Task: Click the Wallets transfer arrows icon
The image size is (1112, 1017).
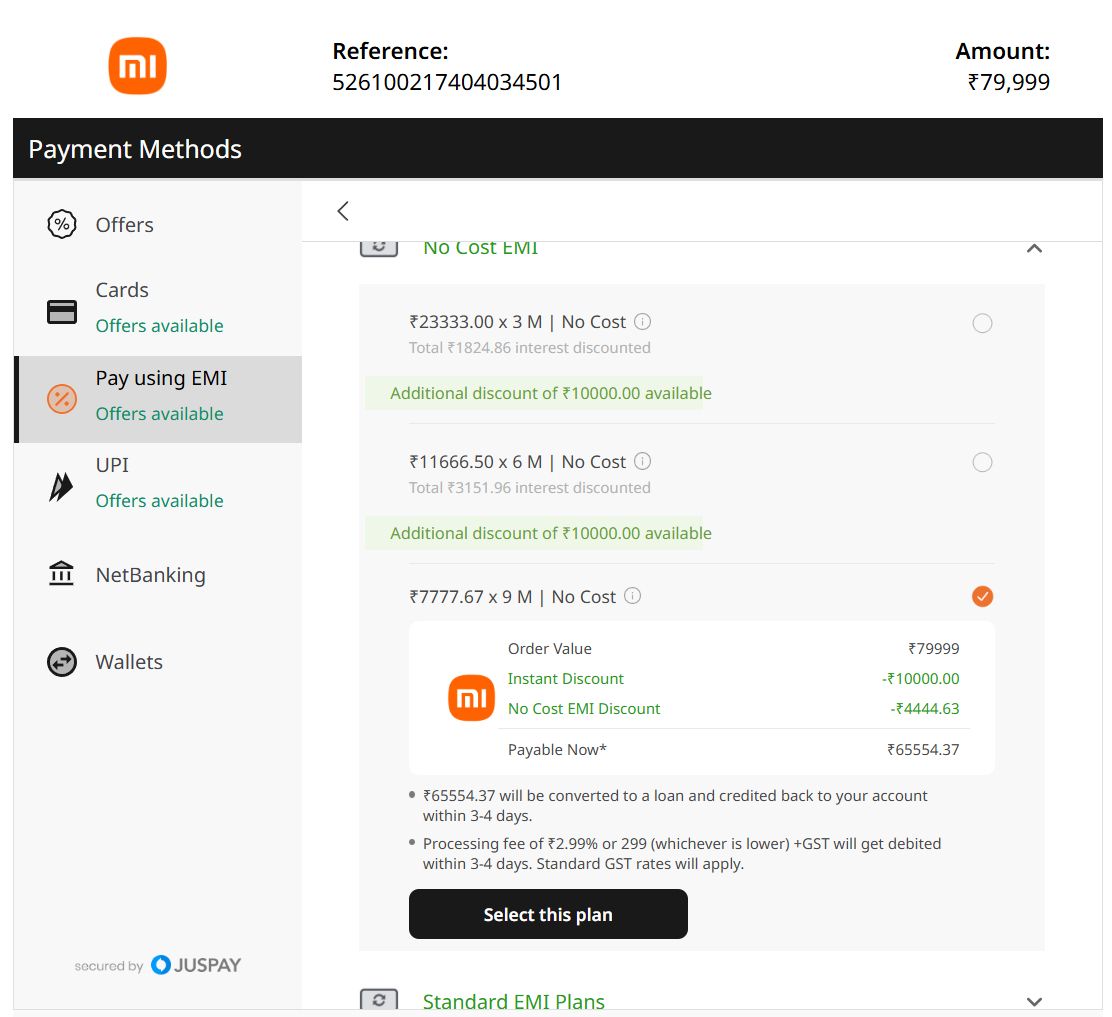Action: point(62,662)
